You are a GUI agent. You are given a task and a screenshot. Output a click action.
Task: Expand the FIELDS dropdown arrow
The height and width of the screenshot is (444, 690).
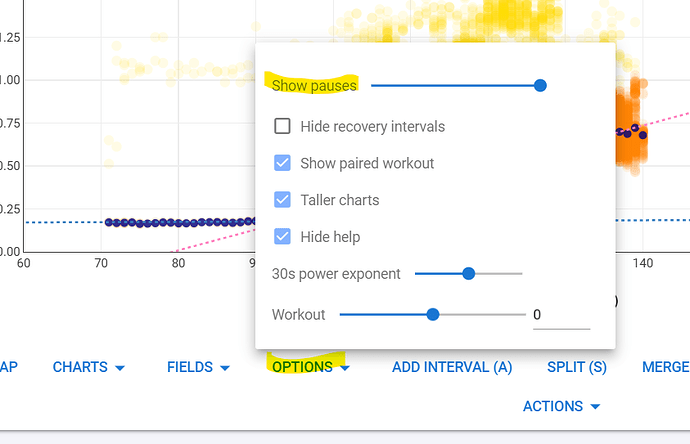pyautogui.click(x=225, y=368)
